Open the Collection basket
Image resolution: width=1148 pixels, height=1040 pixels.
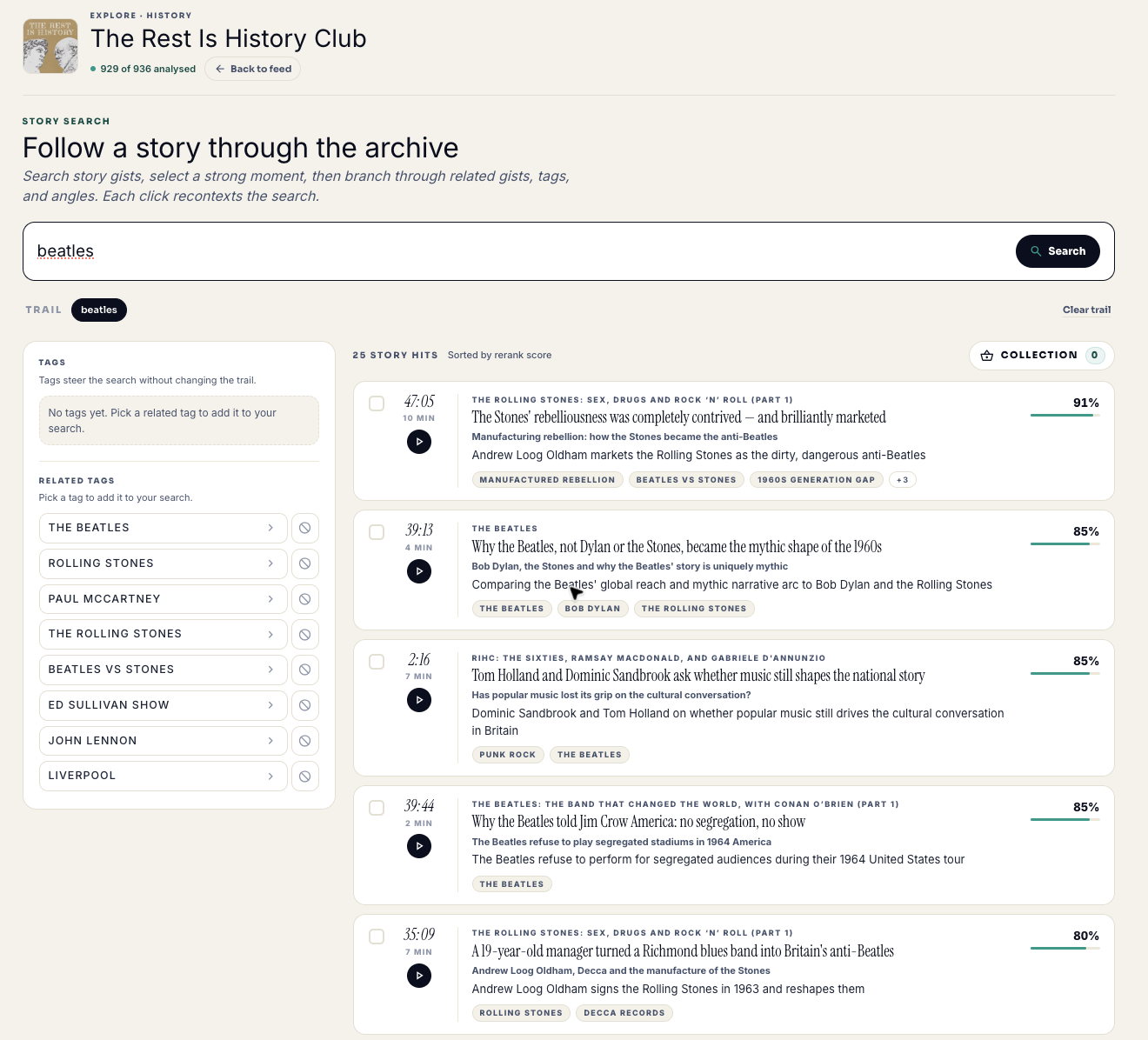1041,356
